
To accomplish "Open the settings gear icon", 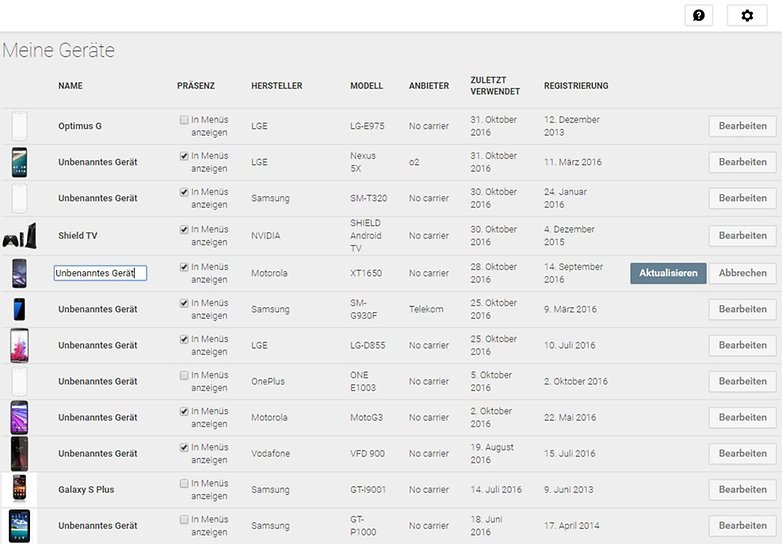I will (747, 15).
